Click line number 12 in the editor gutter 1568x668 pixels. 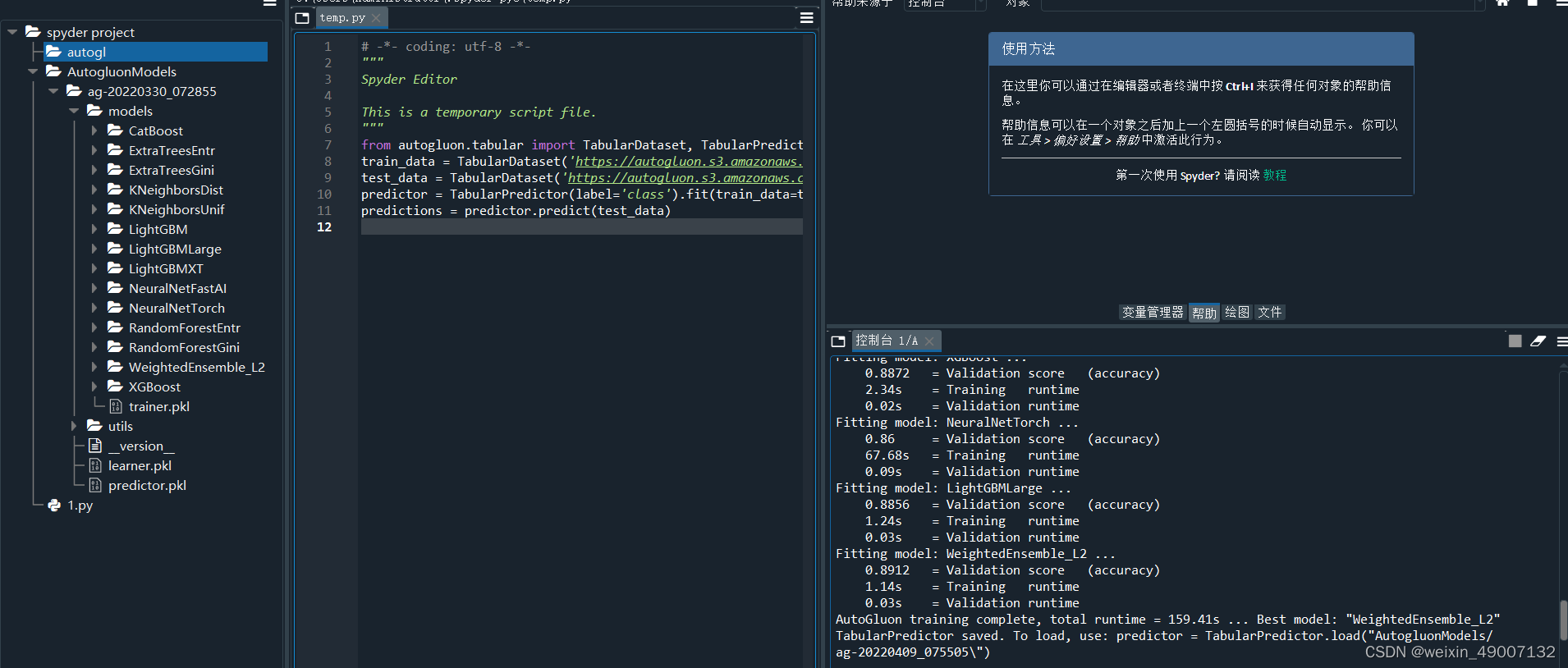[x=324, y=227]
